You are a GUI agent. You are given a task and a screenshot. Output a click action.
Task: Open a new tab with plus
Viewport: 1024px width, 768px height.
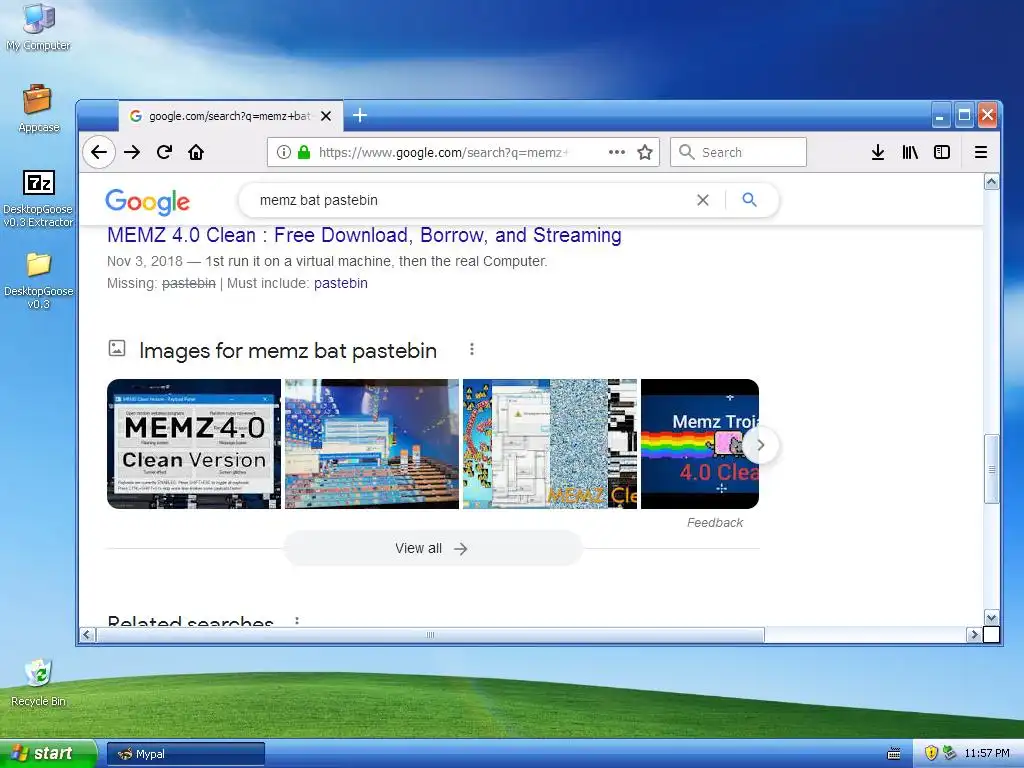tap(360, 116)
